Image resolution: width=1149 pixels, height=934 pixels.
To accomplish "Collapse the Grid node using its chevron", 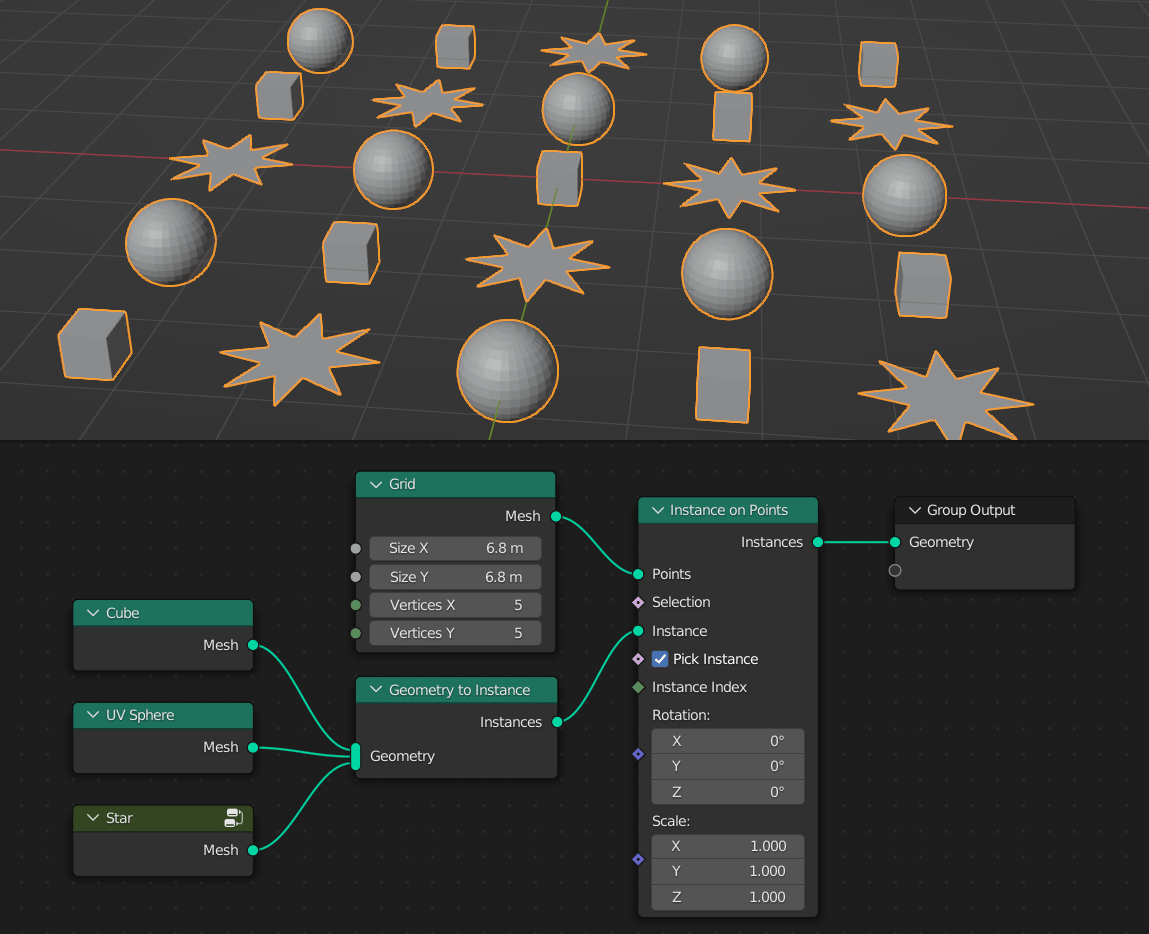I will click(x=371, y=484).
